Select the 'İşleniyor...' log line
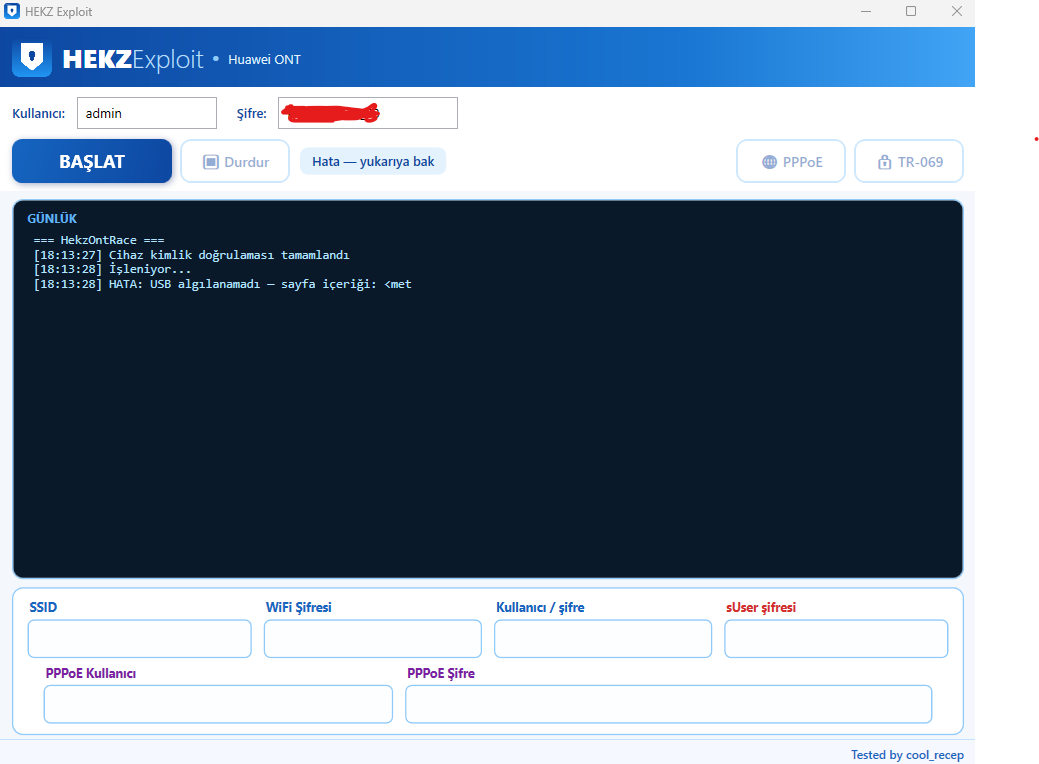This screenshot has width=1039, height=764. point(112,270)
